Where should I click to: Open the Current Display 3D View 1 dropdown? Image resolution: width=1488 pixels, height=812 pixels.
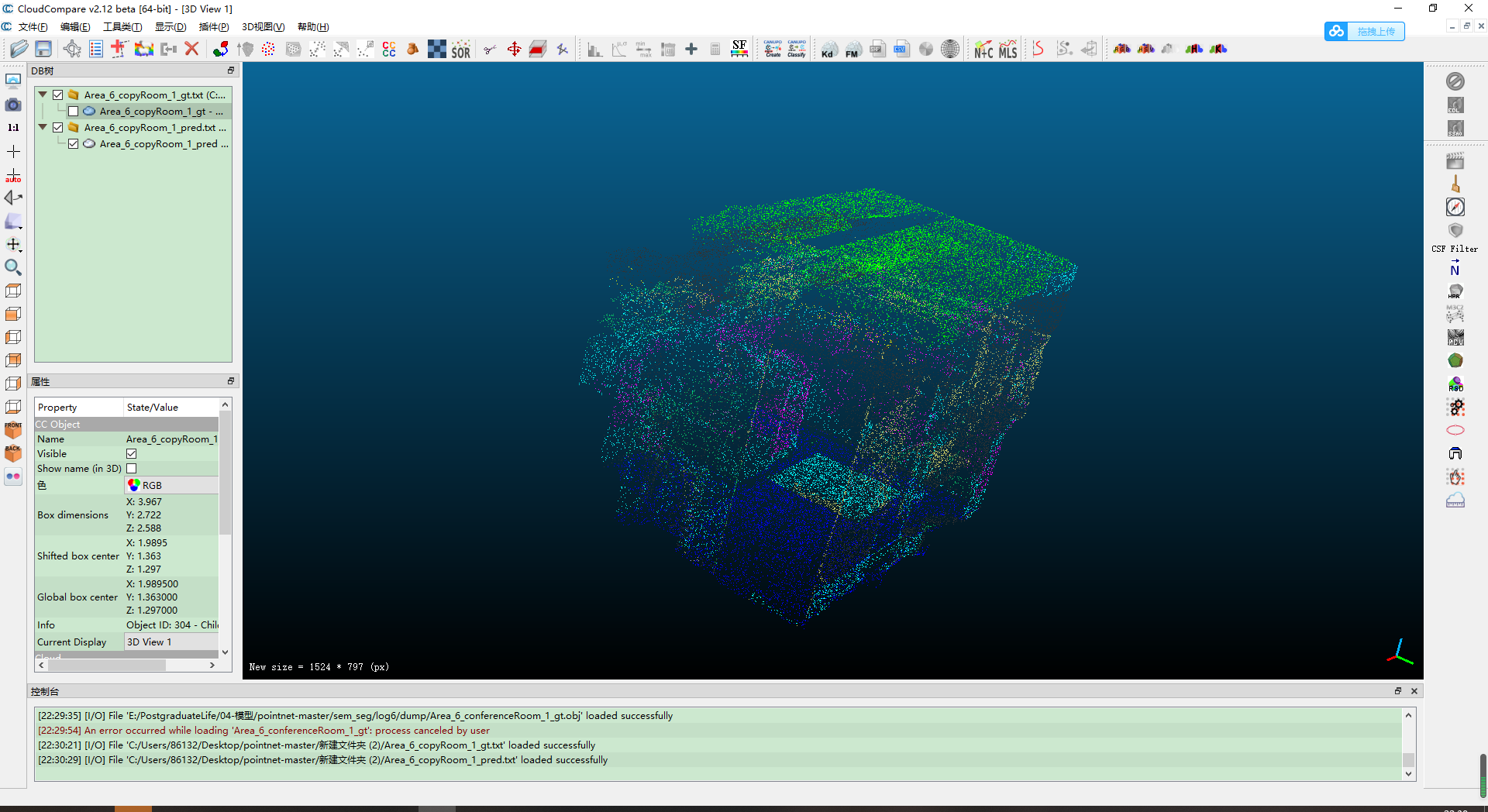(171, 642)
